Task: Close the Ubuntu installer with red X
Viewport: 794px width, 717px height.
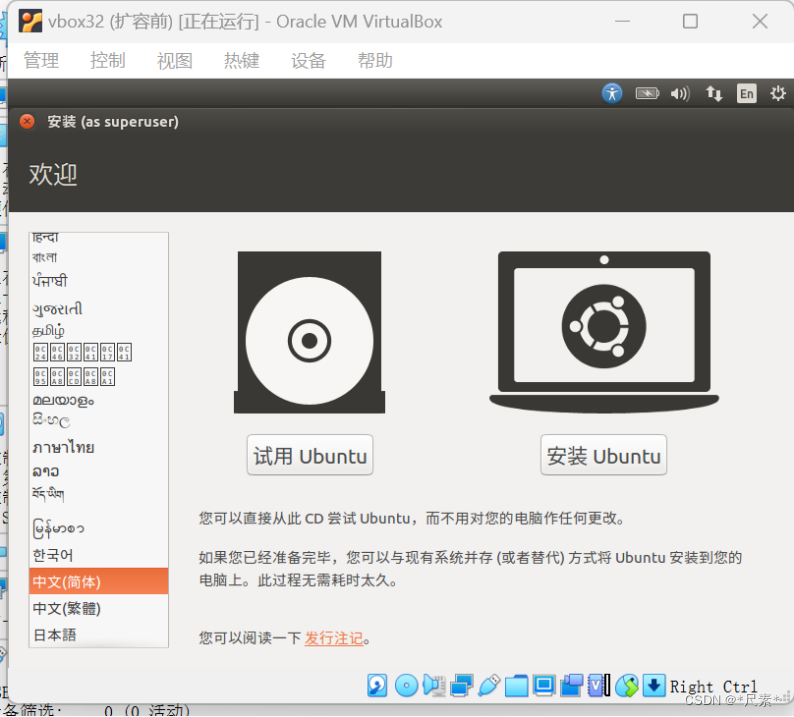Action: coord(27,122)
